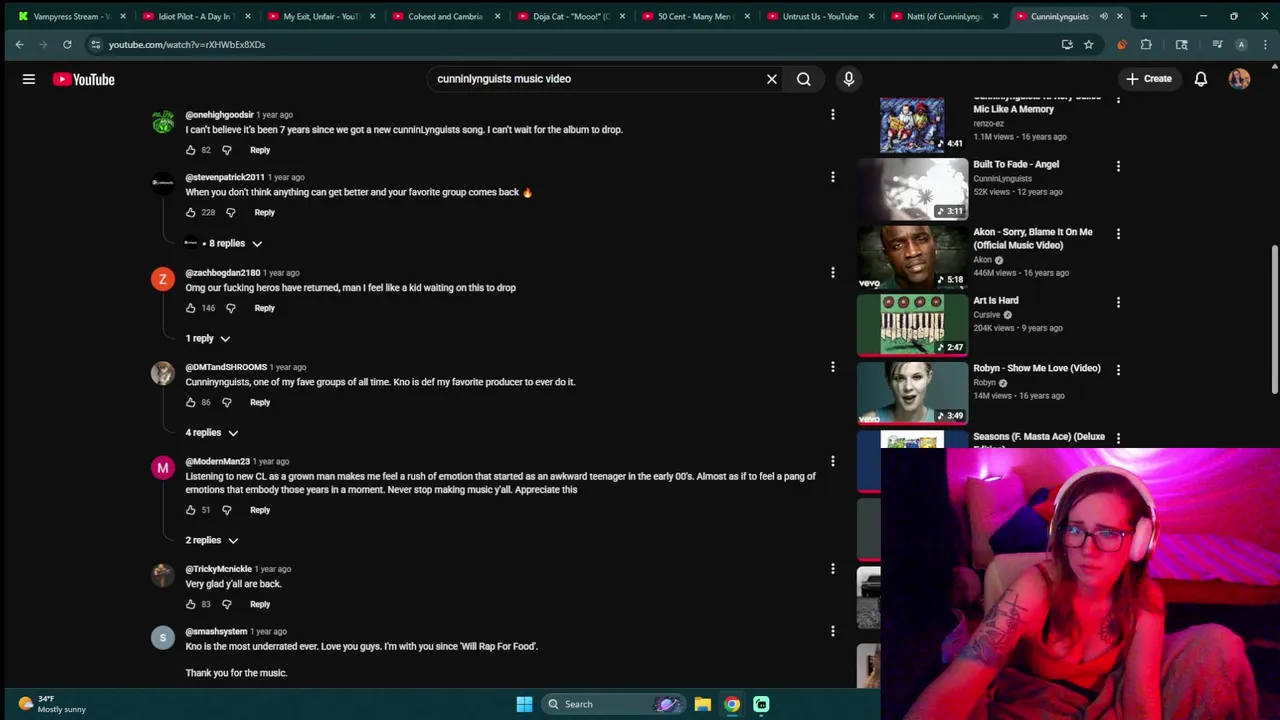The height and width of the screenshot is (720, 1280).
Task: Open Robyn Show Me Love thumbnail
Action: [x=912, y=393]
